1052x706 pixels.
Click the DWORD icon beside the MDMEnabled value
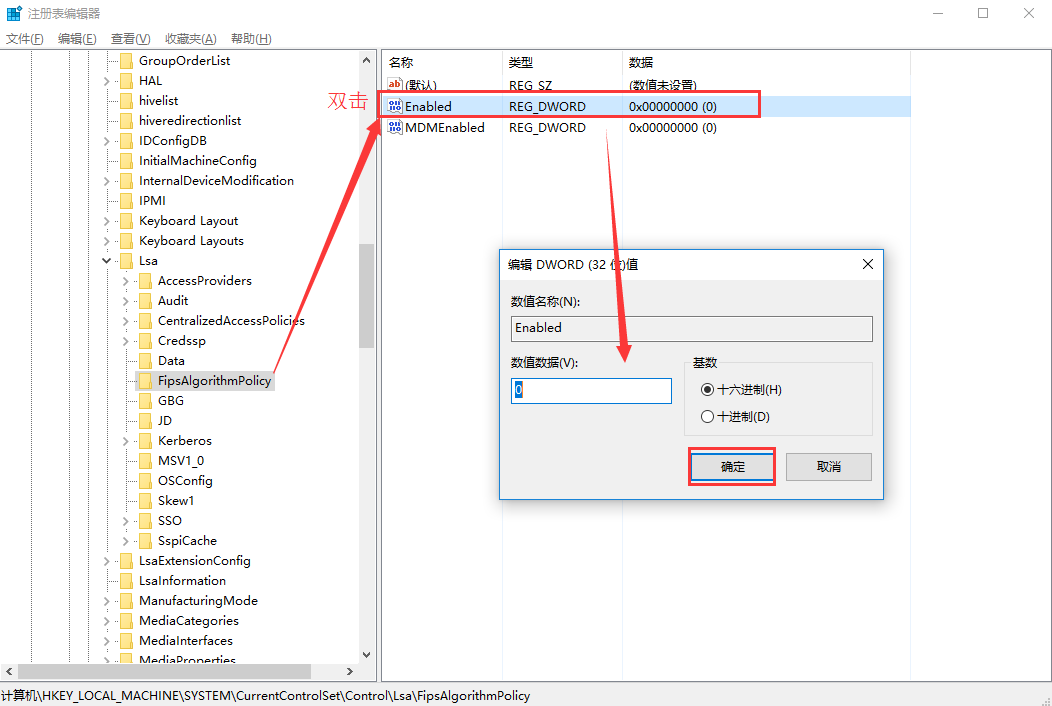click(395, 127)
